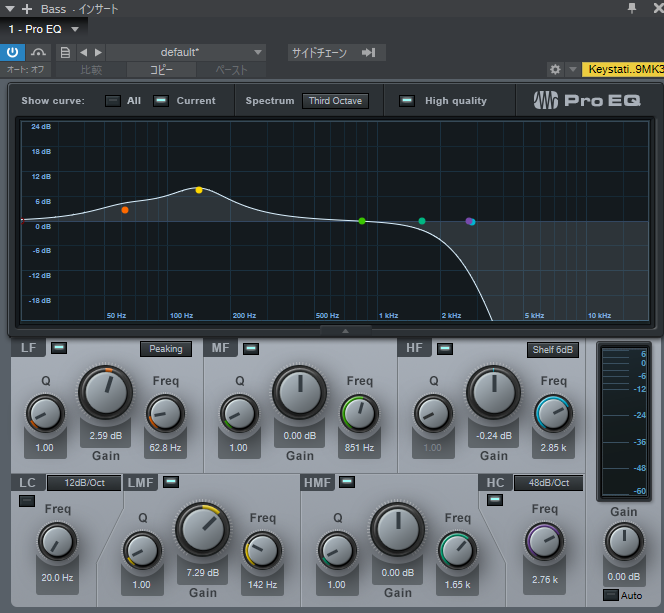Image resolution: width=664 pixels, height=613 pixels.
Task: Open LF Peaking filter type dropdown
Action: (166, 349)
